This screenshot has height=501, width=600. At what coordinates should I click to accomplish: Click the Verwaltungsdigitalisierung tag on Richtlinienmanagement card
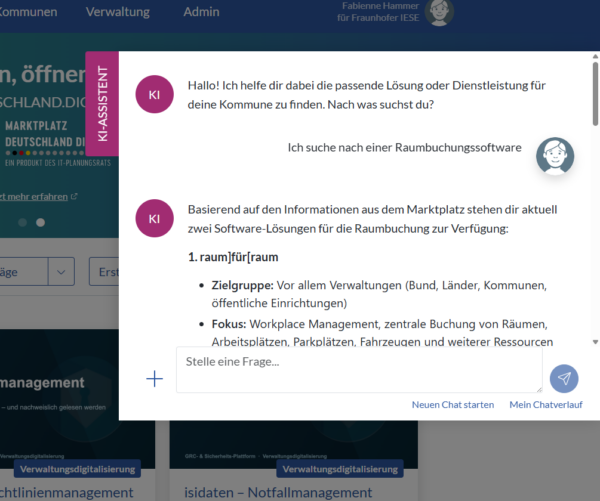pyautogui.click(x=77, y=469)
